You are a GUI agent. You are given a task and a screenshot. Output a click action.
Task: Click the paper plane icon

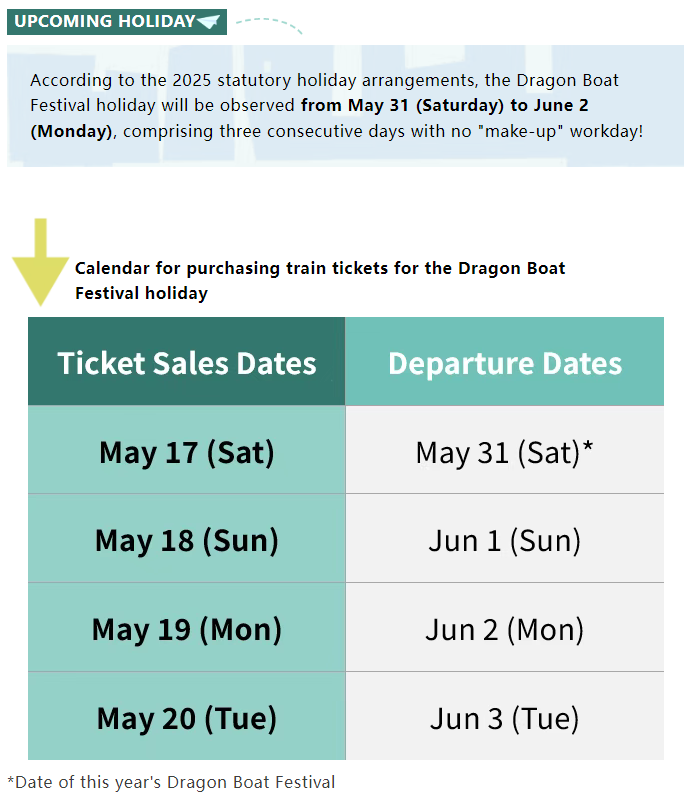coord(208,21)
